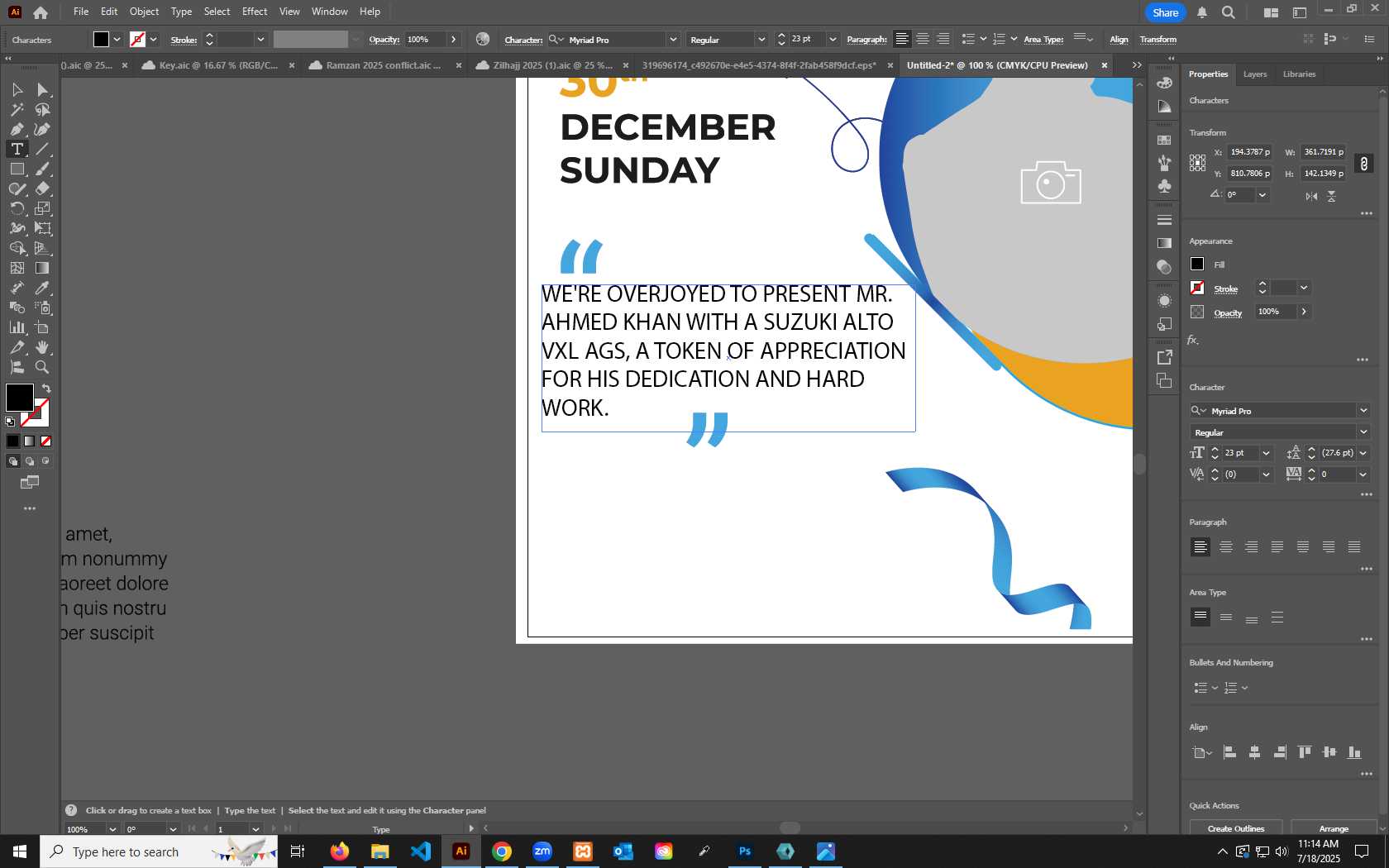The width and height of the screenshot is (1389, 868).
Task: Swap fill and stroke colors
Action: 46,389
